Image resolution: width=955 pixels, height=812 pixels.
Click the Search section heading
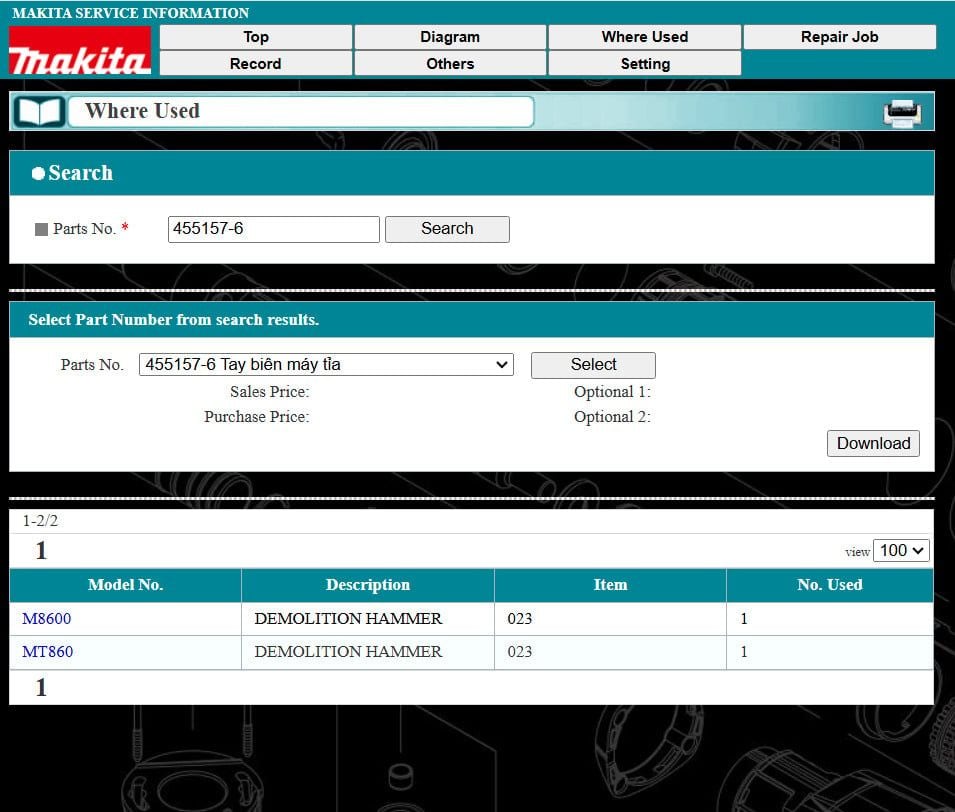pyautogui.click(x=80, y=173)
